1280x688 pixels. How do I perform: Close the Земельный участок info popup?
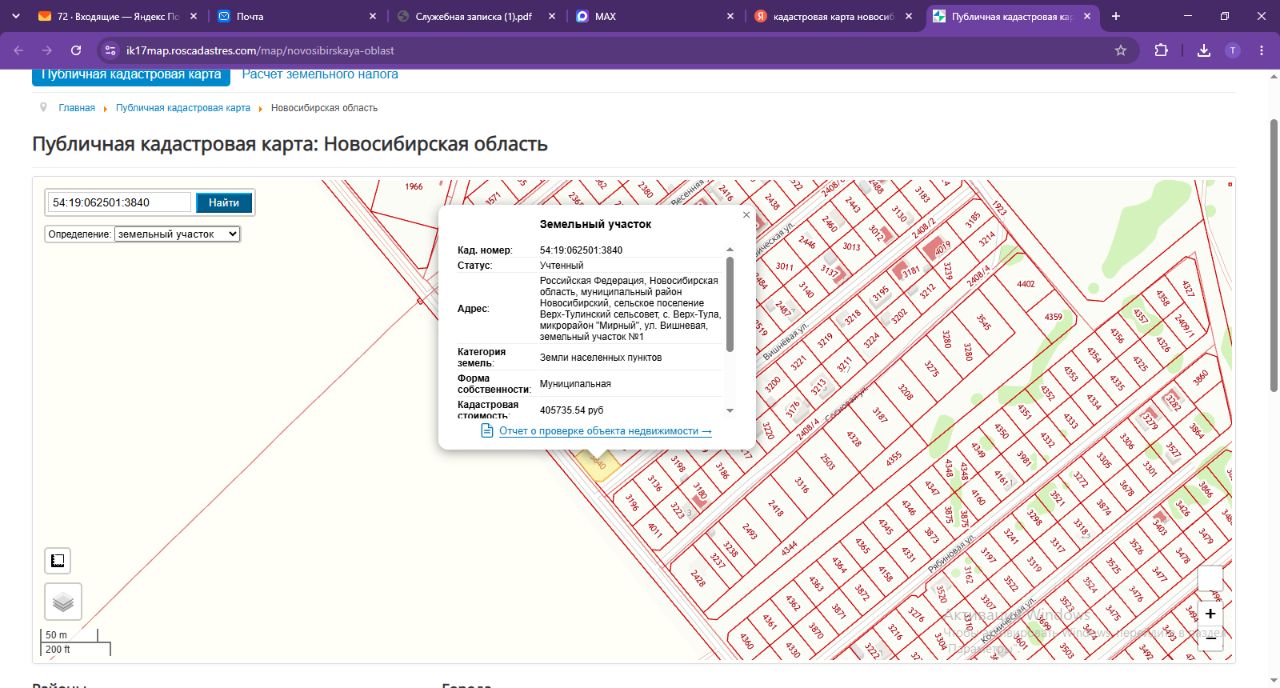pos(746,215)
